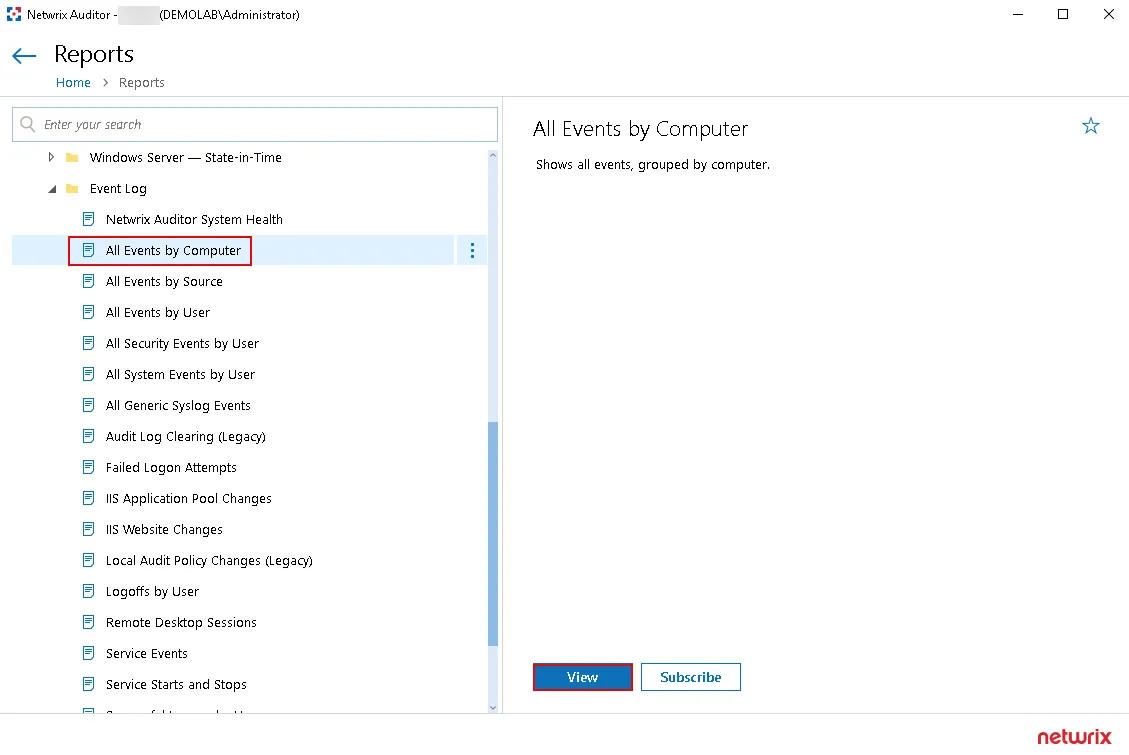The width and height of the screenshot is (1129, 755).
Task: Click into the report search field
Action: coord(260,125)
